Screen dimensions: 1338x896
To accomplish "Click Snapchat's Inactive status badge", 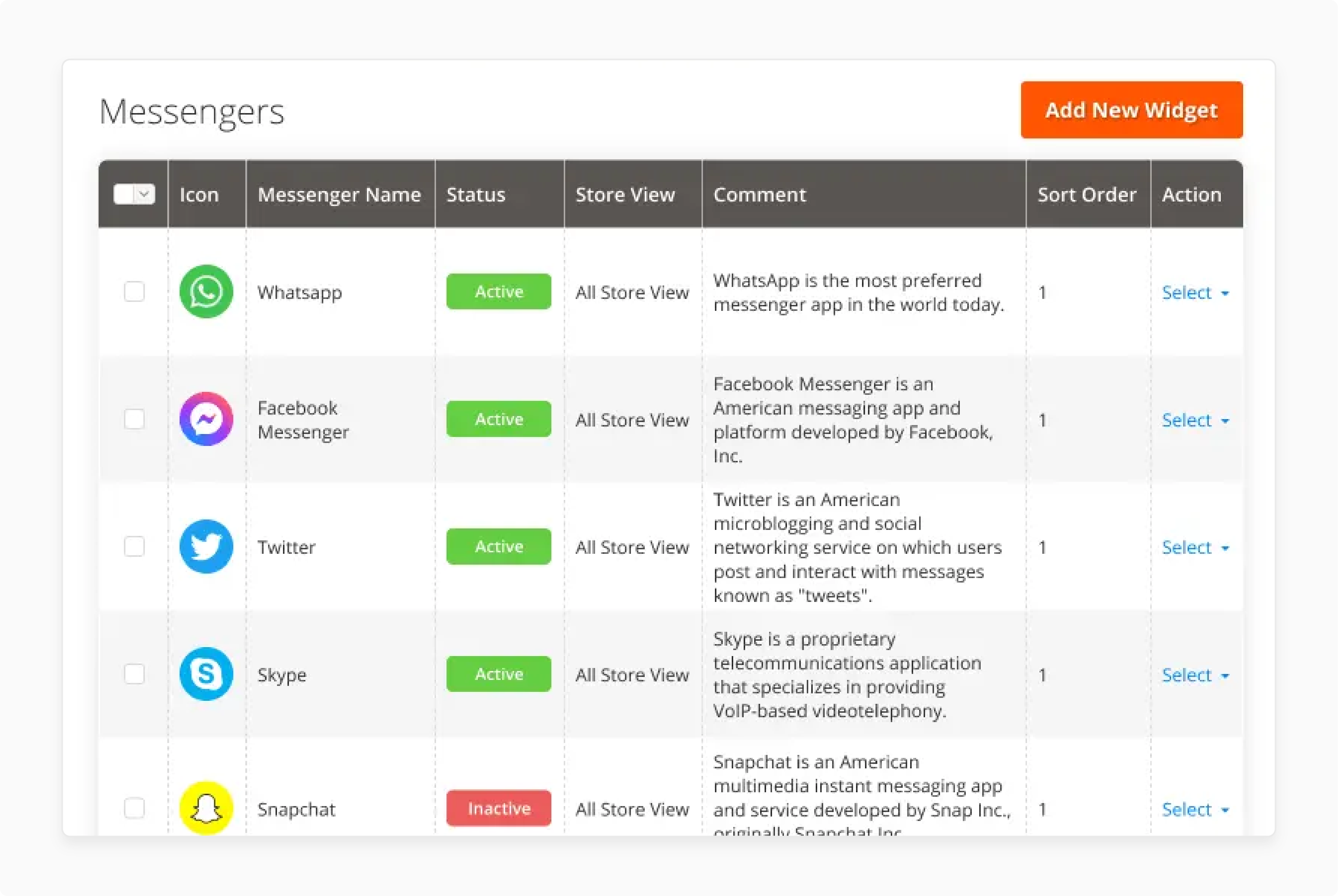I will tap(498, 808).
